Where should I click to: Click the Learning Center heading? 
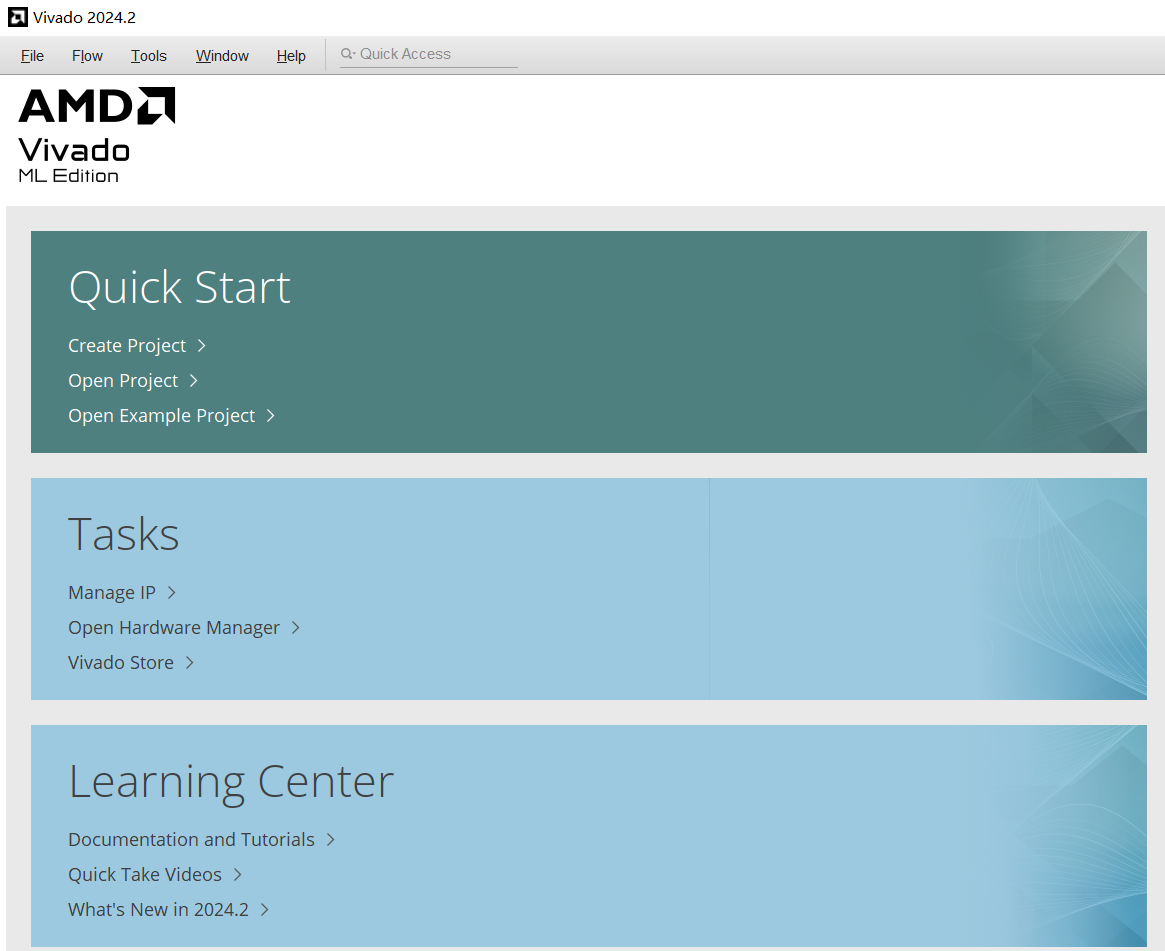coord(231,782)
